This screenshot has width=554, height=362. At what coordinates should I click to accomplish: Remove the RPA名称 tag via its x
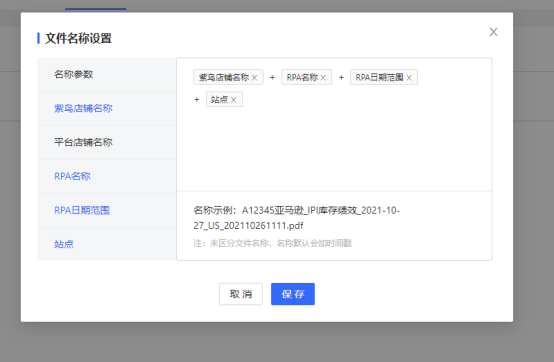coord(323,78)
